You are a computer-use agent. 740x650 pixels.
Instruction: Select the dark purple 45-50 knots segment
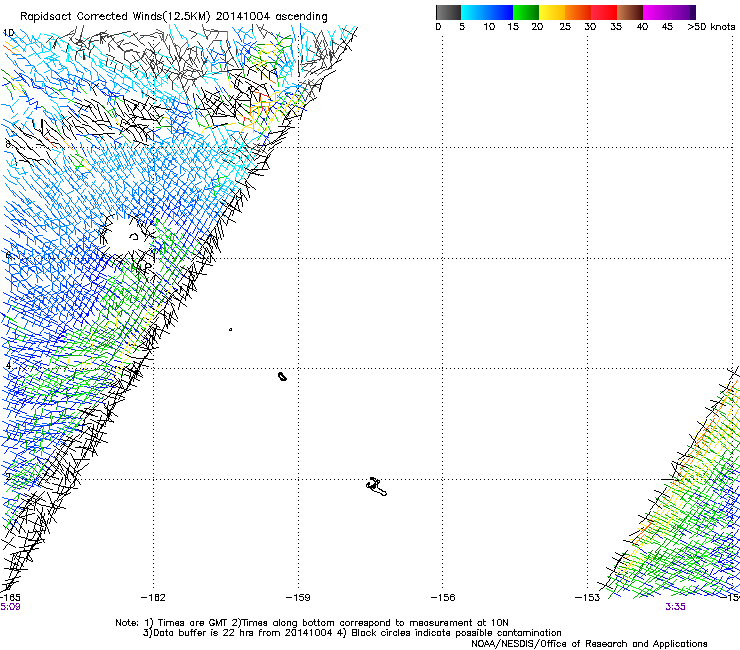pos(682,12)
